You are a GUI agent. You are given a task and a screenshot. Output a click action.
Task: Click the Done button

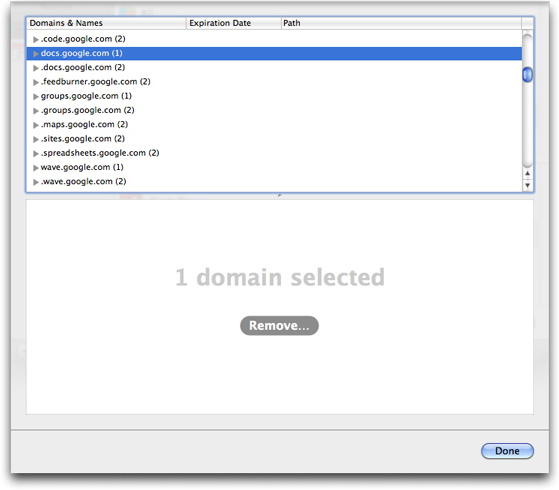[507, 451]
